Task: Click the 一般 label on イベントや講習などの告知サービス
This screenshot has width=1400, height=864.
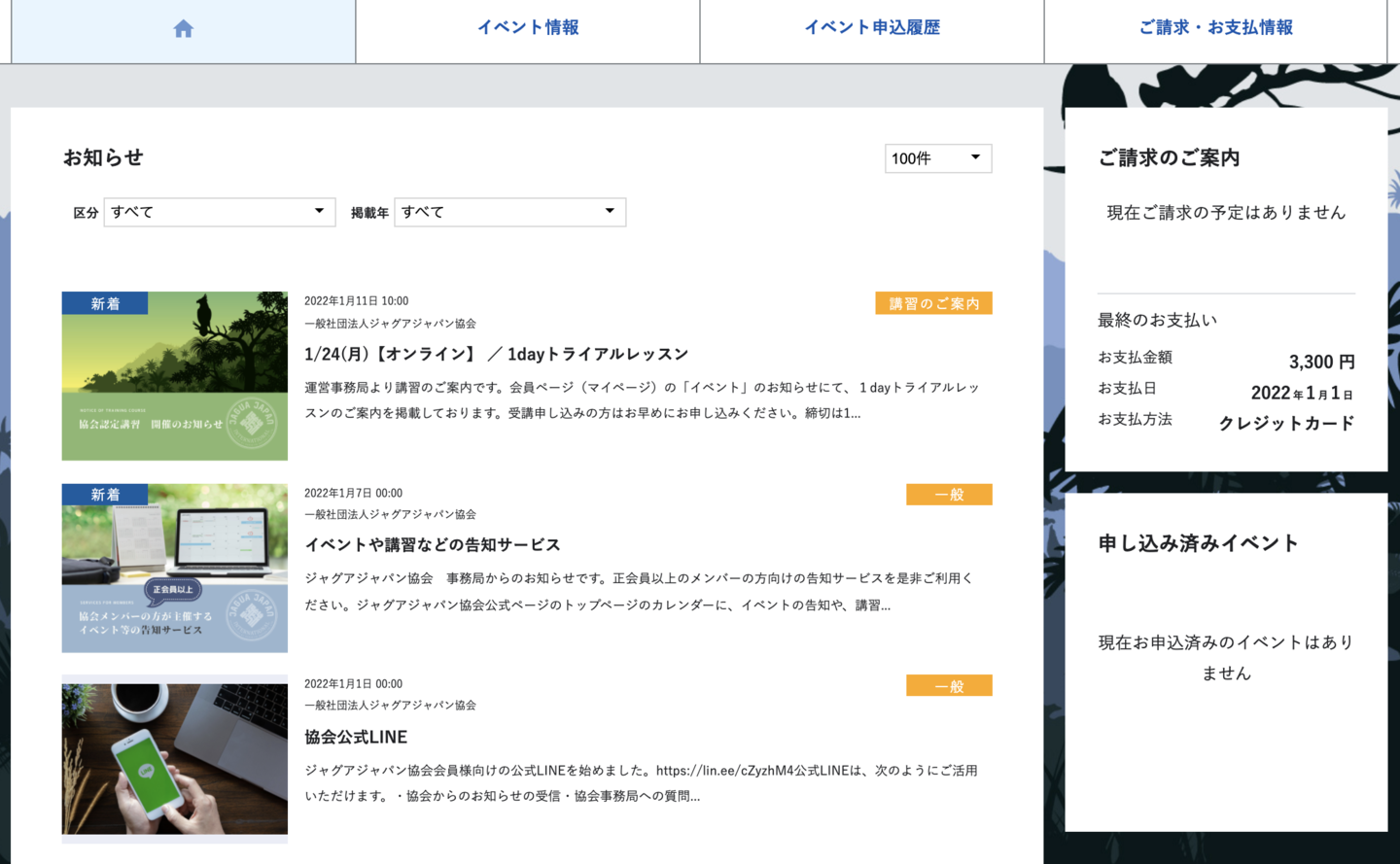Action: [948, 494]
